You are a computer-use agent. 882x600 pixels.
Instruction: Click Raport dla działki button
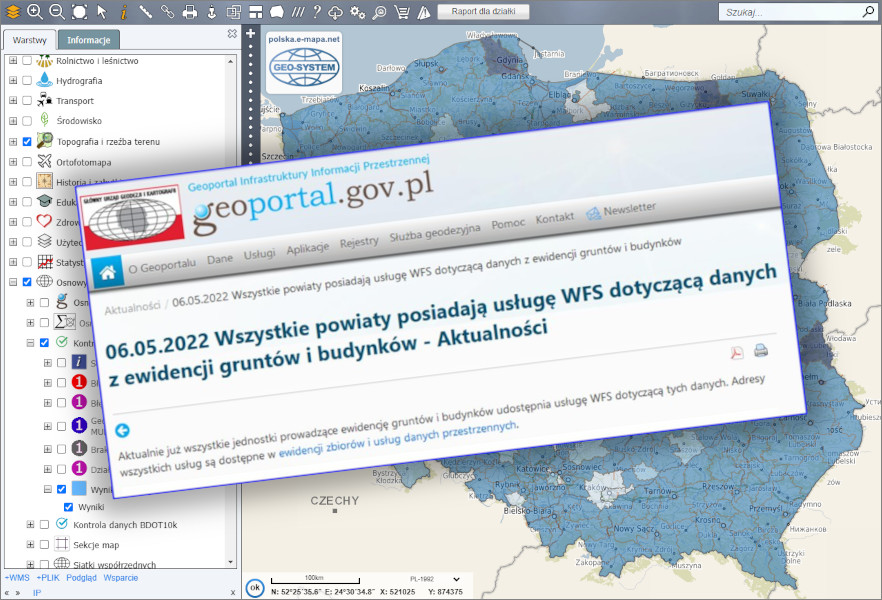click(483, 11)
